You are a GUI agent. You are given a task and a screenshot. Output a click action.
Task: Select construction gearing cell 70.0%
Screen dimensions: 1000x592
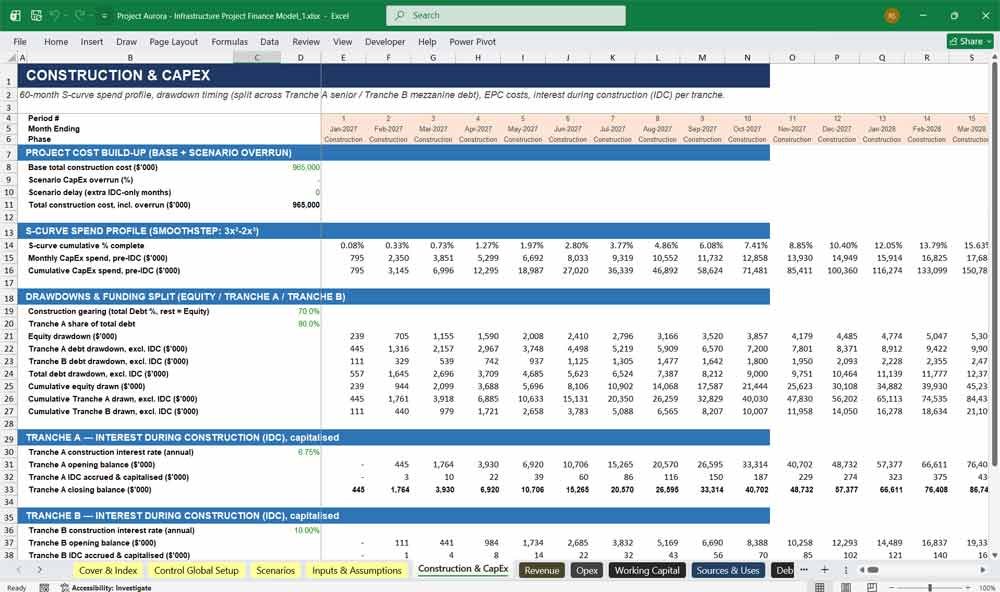pos(300,311)
